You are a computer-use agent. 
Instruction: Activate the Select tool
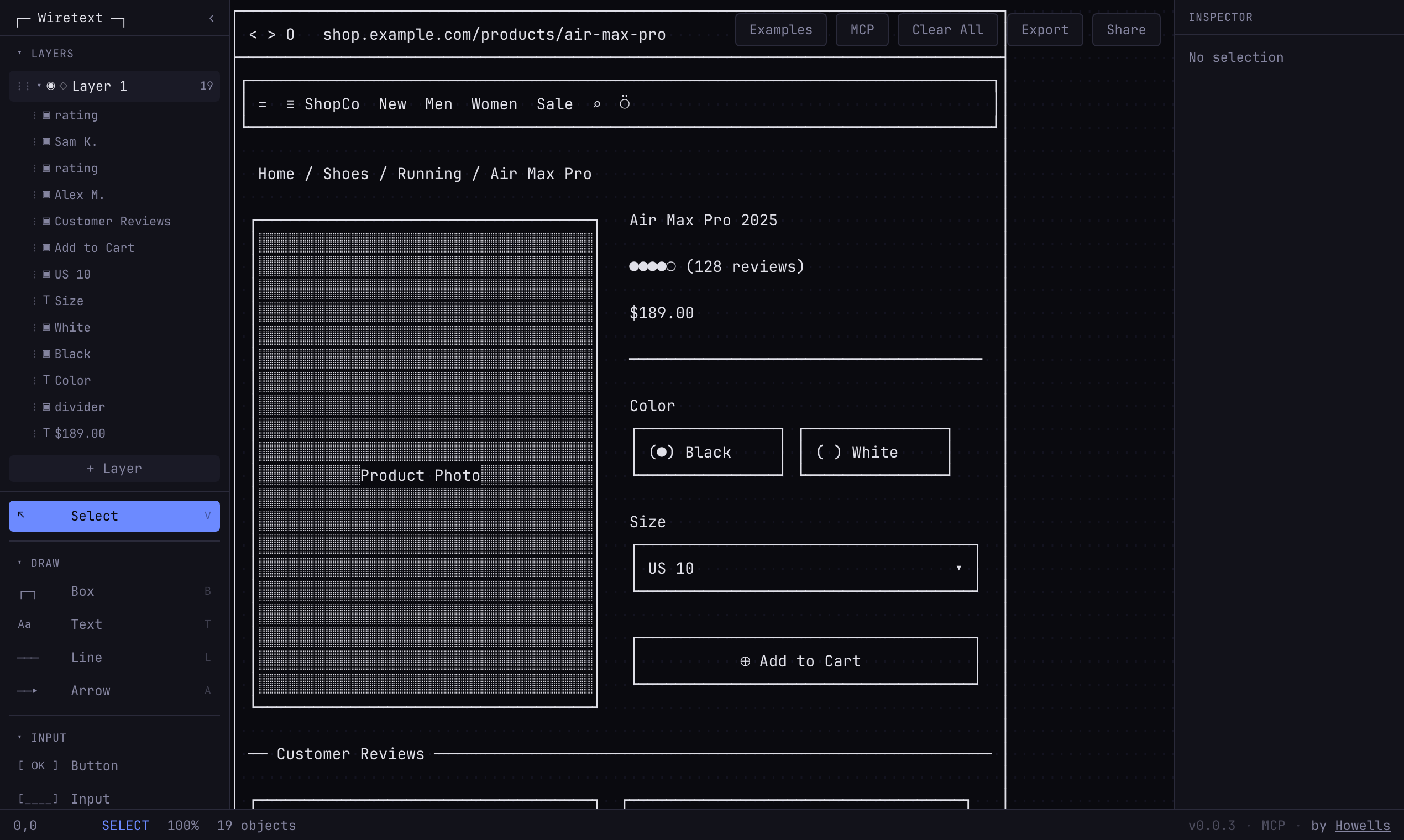113,516
